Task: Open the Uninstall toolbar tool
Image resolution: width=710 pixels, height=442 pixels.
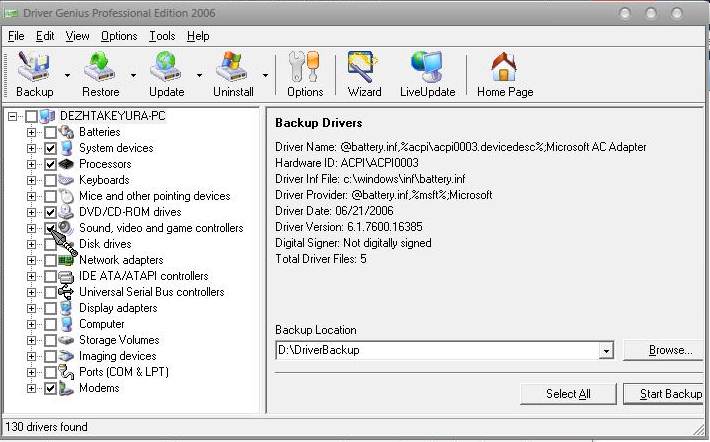Action: (233, 74)
